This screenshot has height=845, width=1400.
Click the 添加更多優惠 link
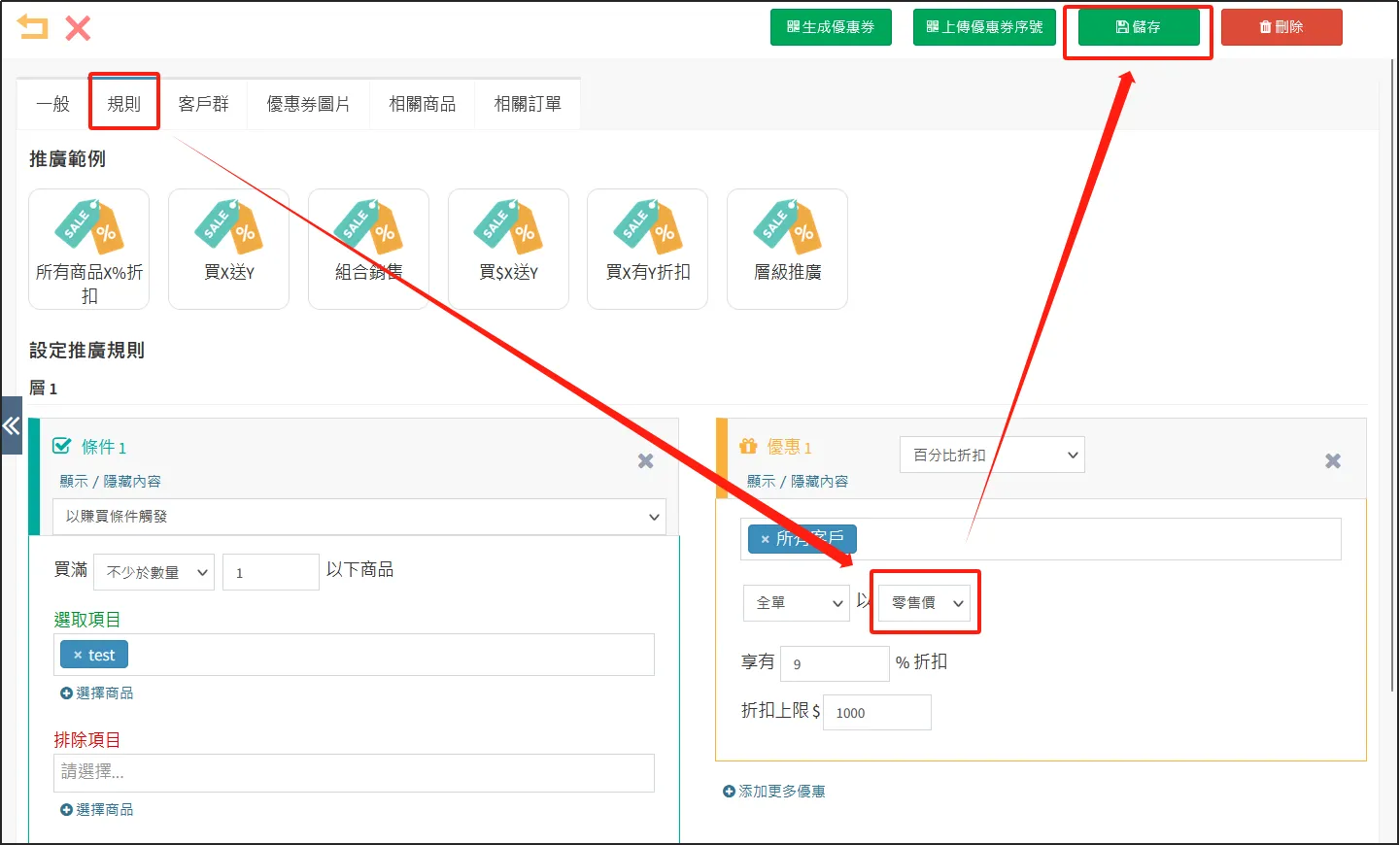tap(774, 791)
